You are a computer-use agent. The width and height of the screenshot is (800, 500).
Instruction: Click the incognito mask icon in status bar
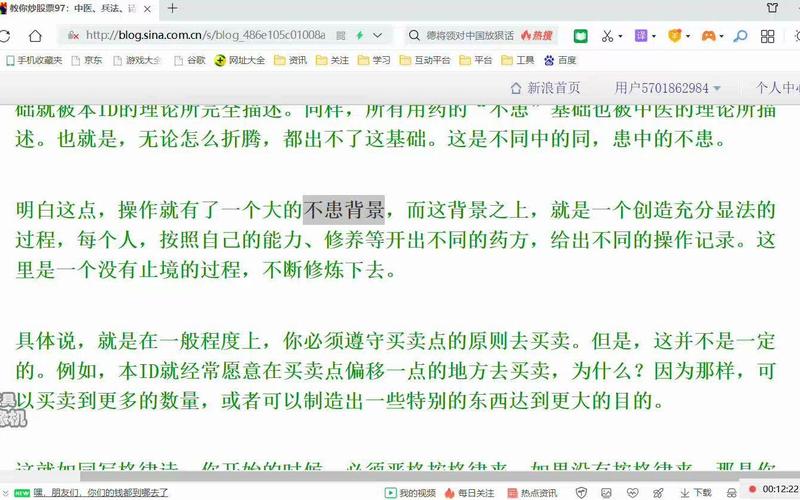(x=731, y=493)
